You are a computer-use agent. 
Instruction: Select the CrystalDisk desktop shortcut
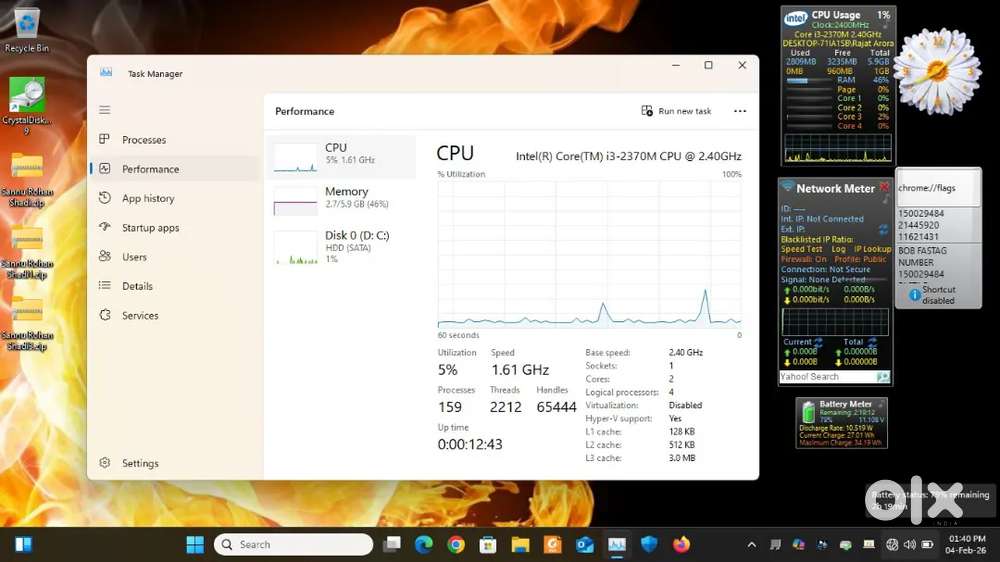tap(27, 106)
